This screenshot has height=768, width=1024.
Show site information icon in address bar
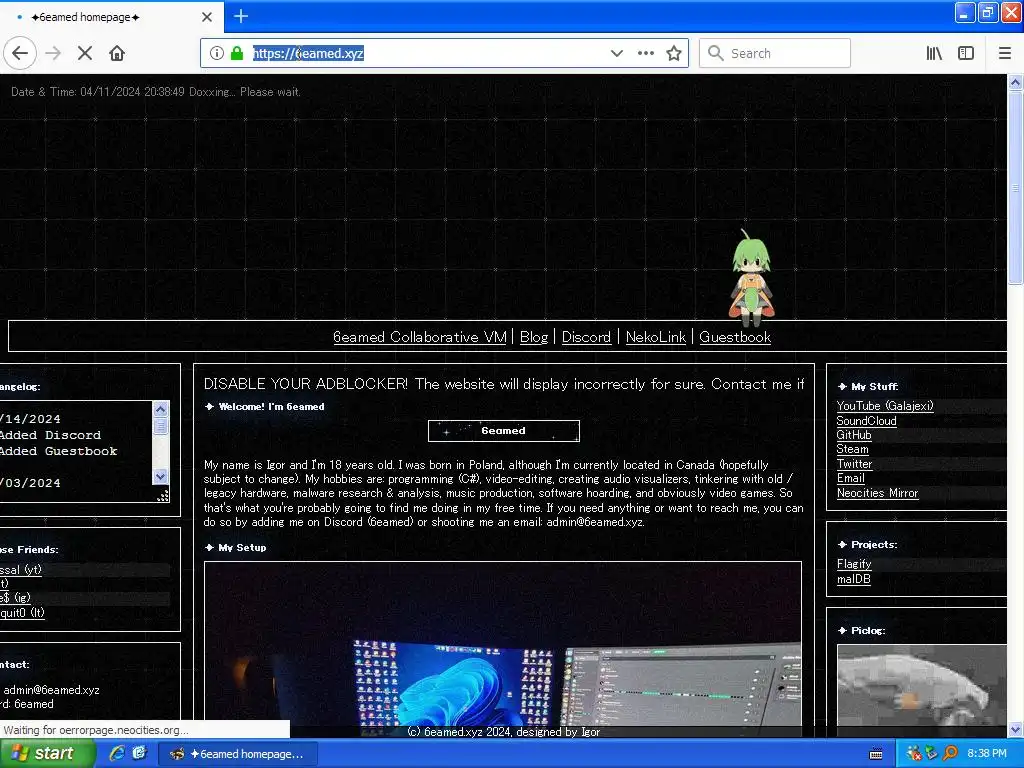tap(217, 53)
